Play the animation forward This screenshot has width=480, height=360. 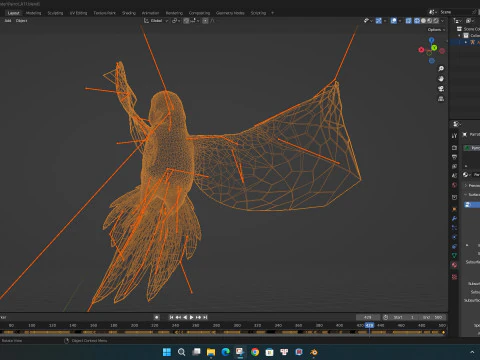[192, 317]
